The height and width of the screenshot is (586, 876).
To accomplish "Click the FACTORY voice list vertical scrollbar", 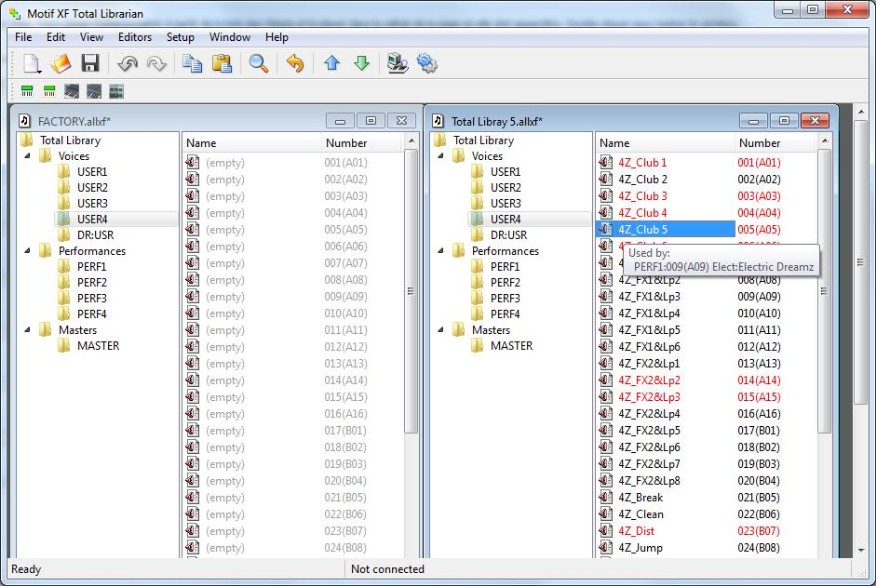I will (411, 290).
